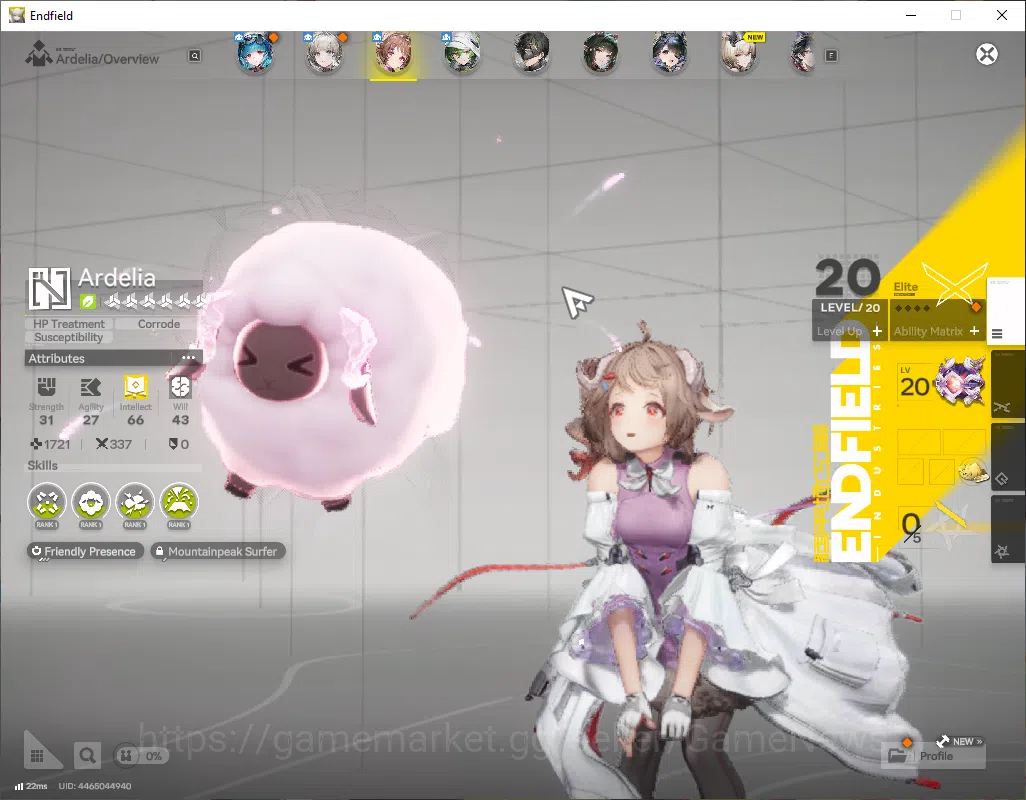Open the second empty gear slot
The image size is (1026, 800).
click(964, 442)
